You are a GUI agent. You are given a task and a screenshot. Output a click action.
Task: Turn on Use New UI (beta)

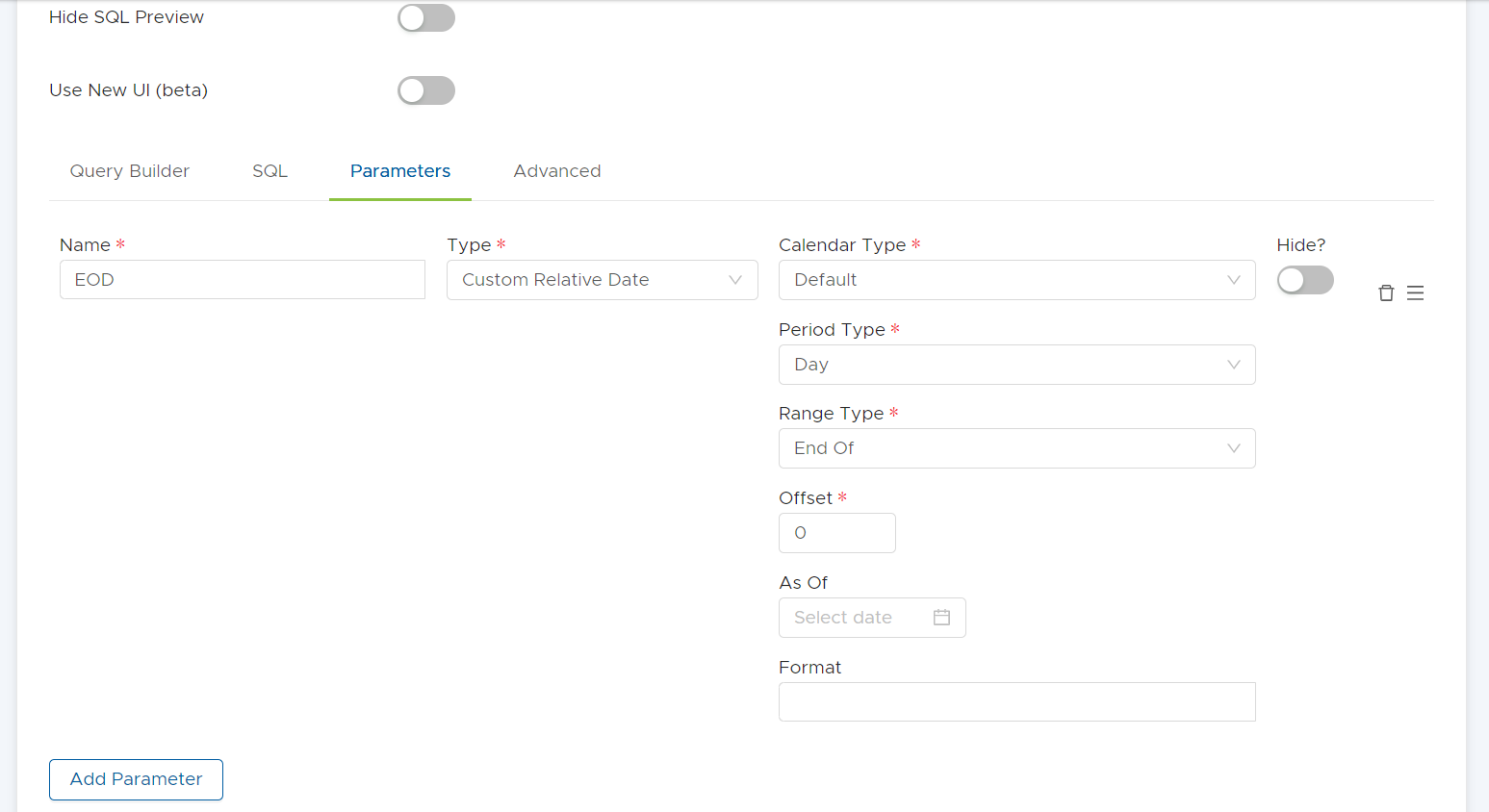[426, 89]
